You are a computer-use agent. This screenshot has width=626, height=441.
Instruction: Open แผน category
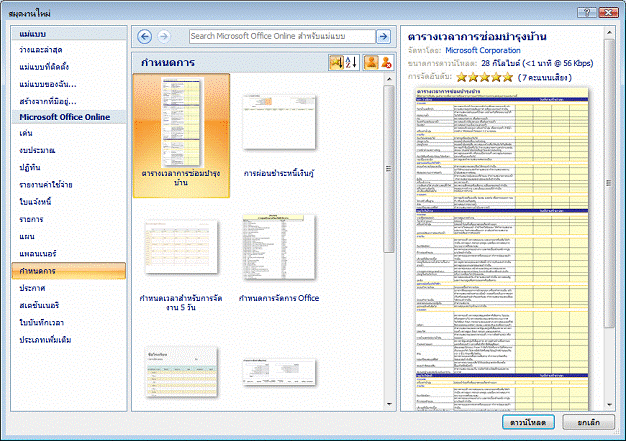[x=27, y=236]
